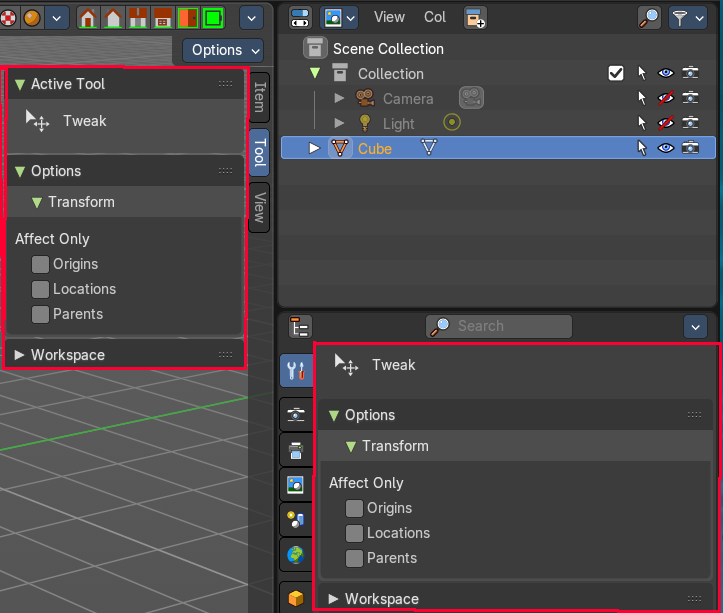The height and width of the screenshot is (613, 723).
Task: Select the orange door icon
Action: click(x=188, y=18)
